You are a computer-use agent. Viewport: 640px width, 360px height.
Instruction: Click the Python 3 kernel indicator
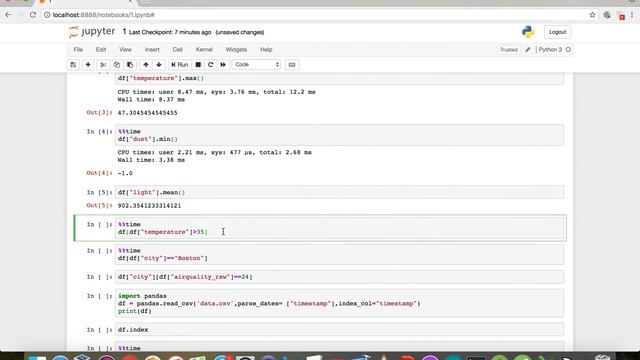(x=550, y=49)
